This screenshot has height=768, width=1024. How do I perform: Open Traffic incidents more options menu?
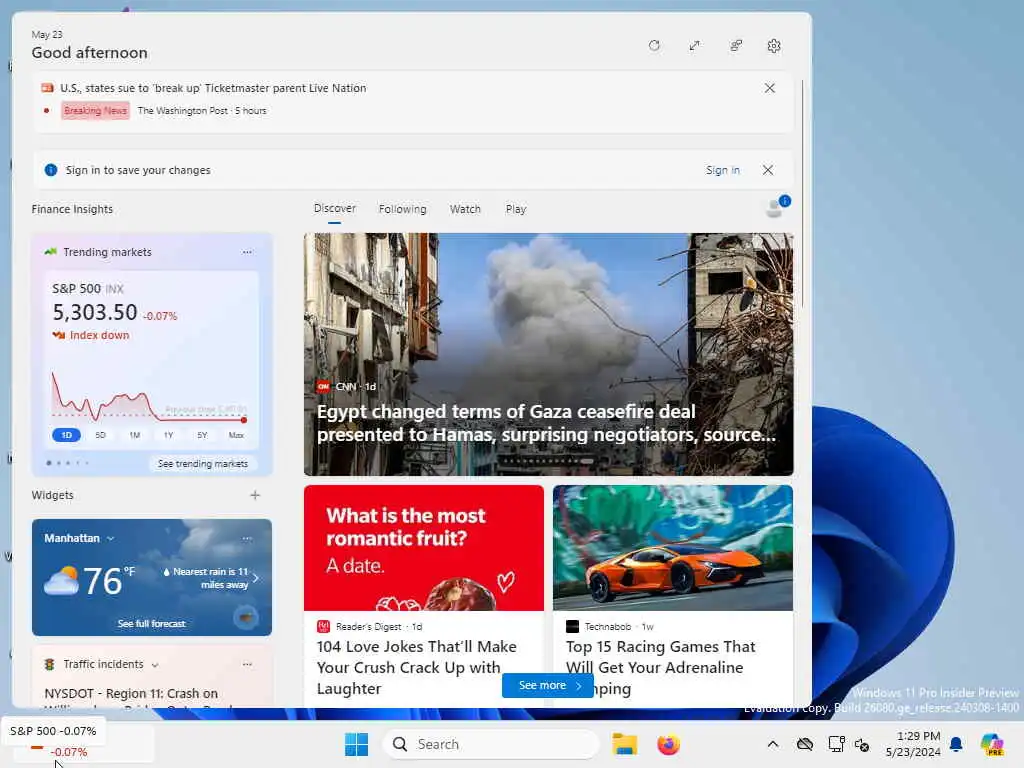pyautogui.click(x=247, y=664)
